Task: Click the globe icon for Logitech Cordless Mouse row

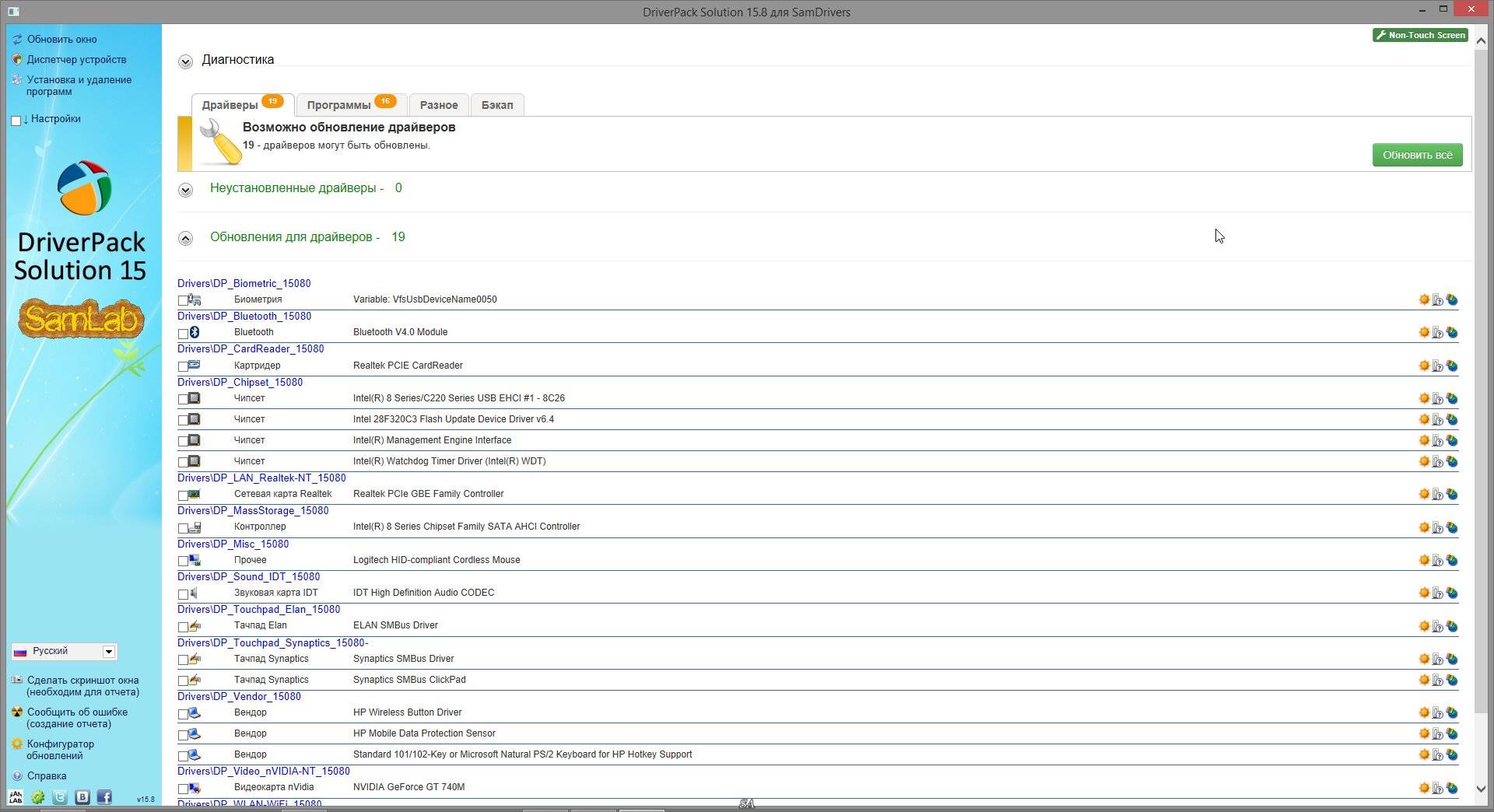Action: tap(1452, 560)
